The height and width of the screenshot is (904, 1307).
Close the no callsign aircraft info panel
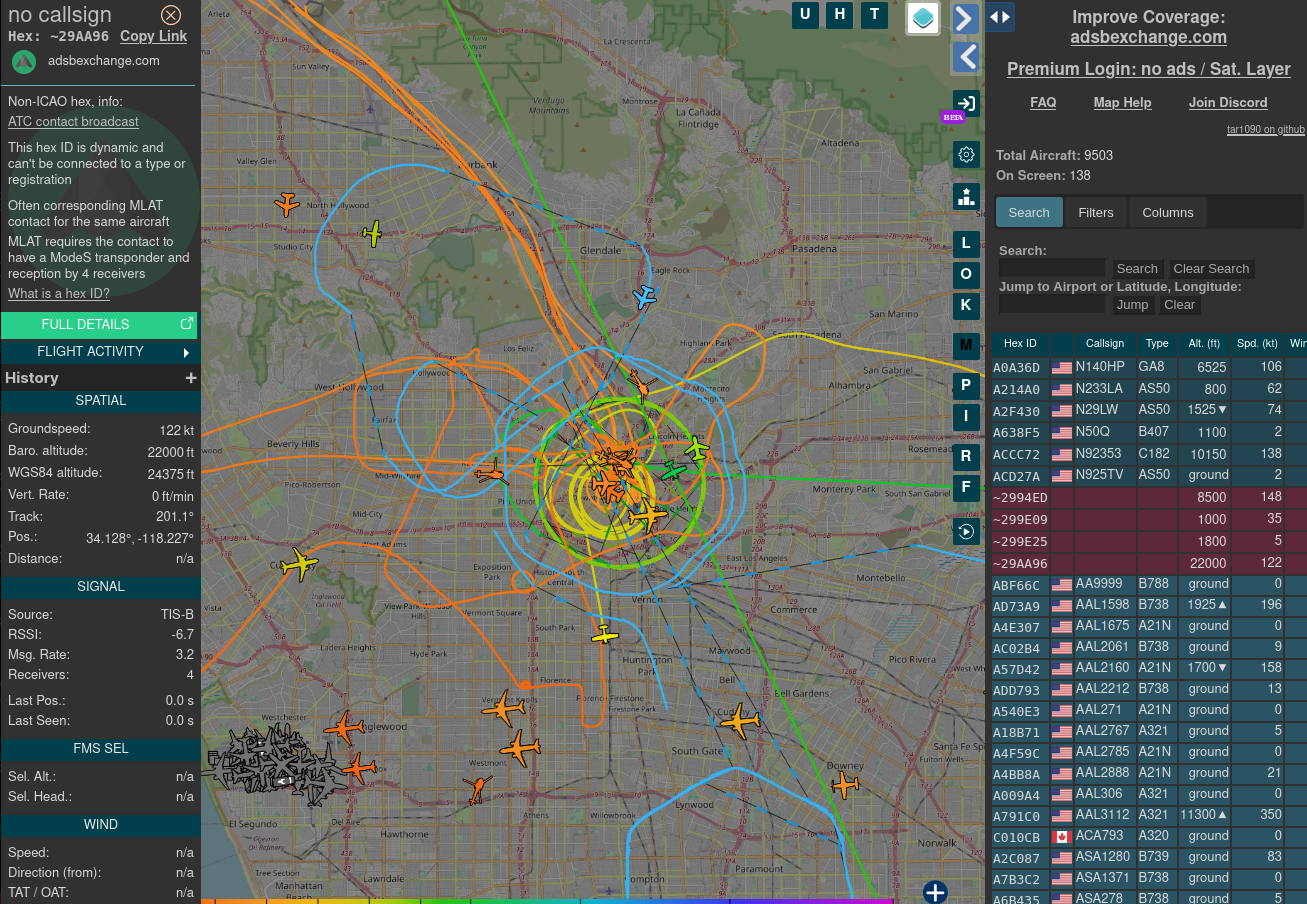click(x=171, y=14)
